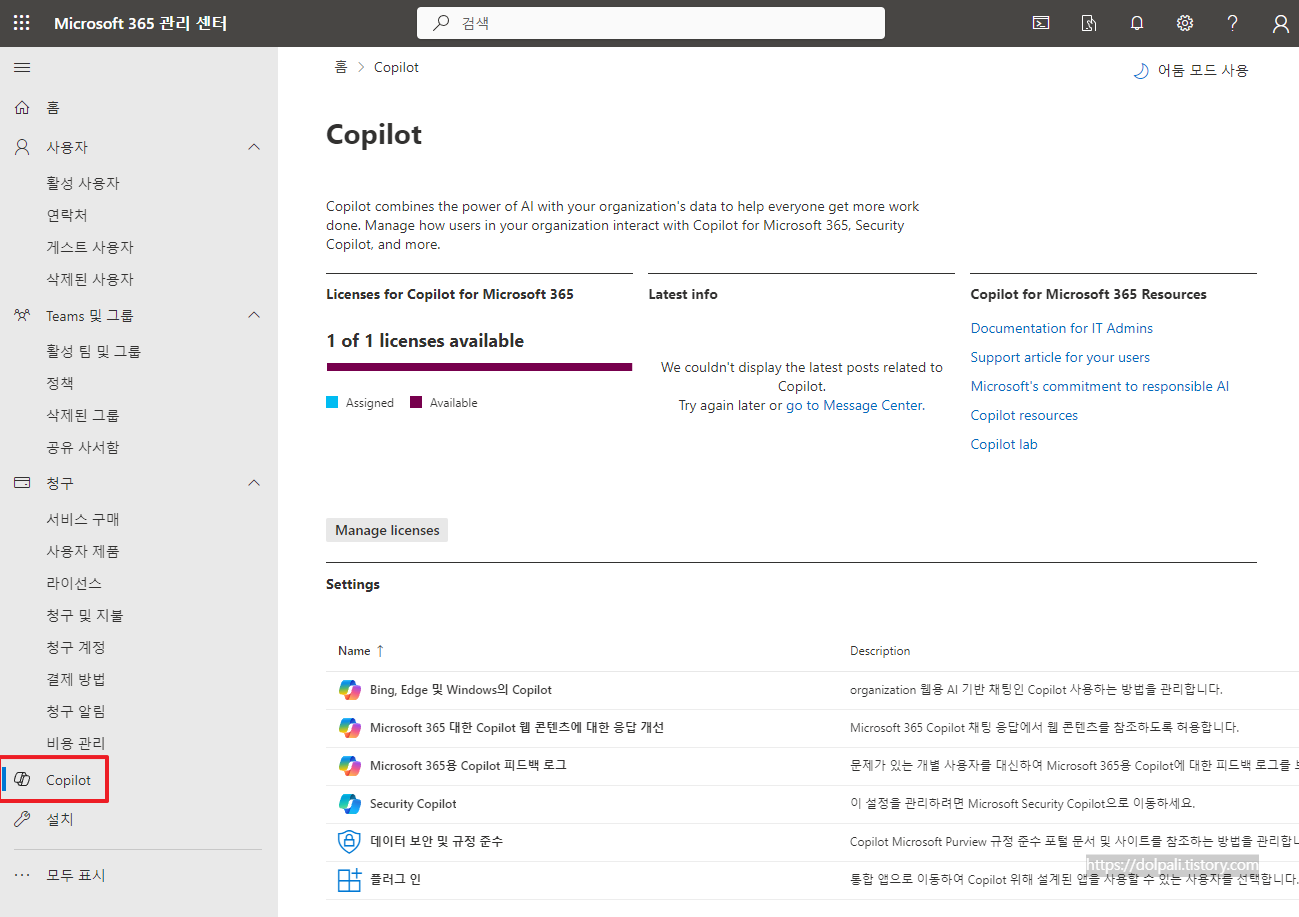Open the settings gear in header
The height and width of the screenshot is (917, 1299).
pos(1185,23)
